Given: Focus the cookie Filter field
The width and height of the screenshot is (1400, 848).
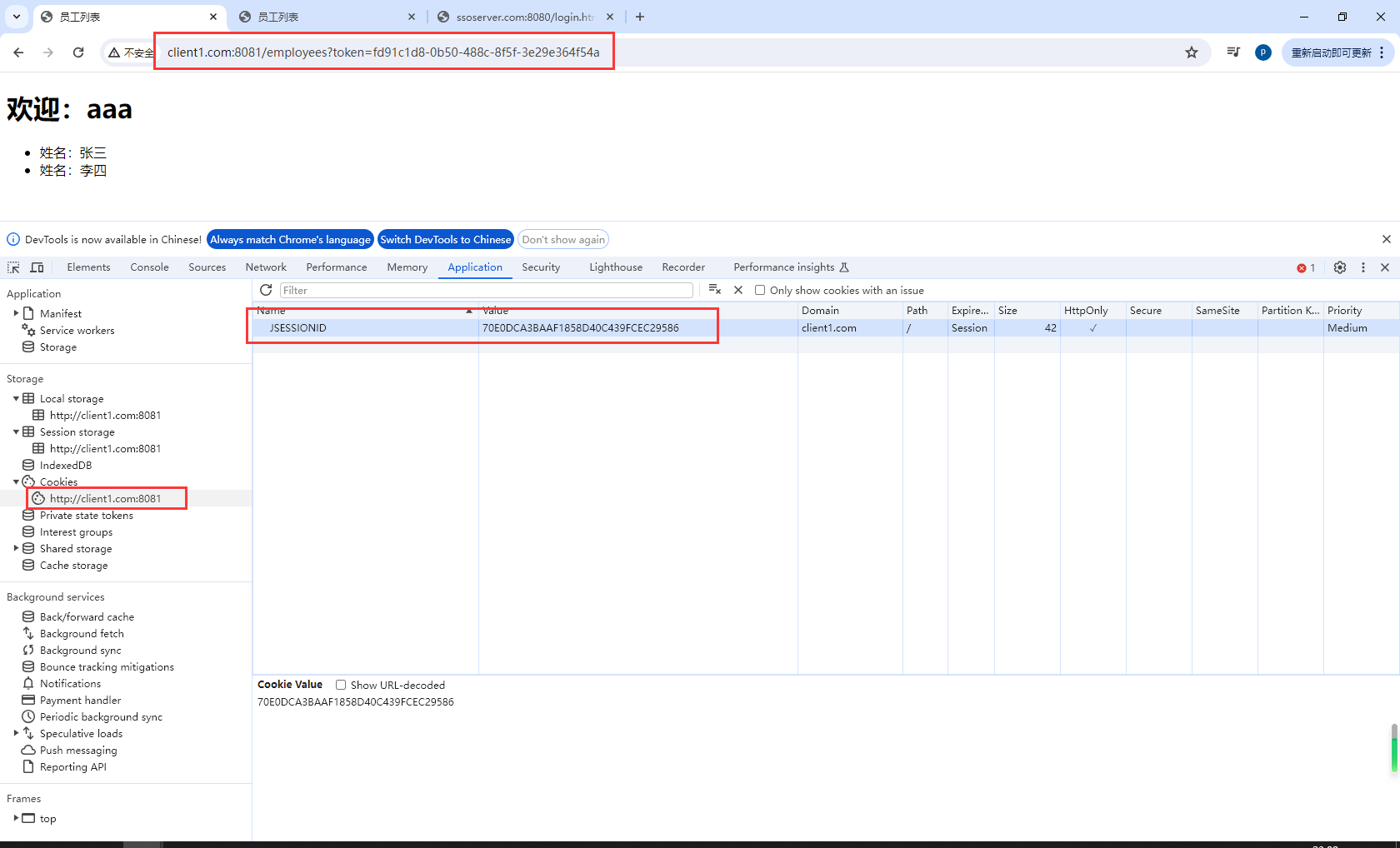Looking at the screenshot, I should (x=487, y=290).
